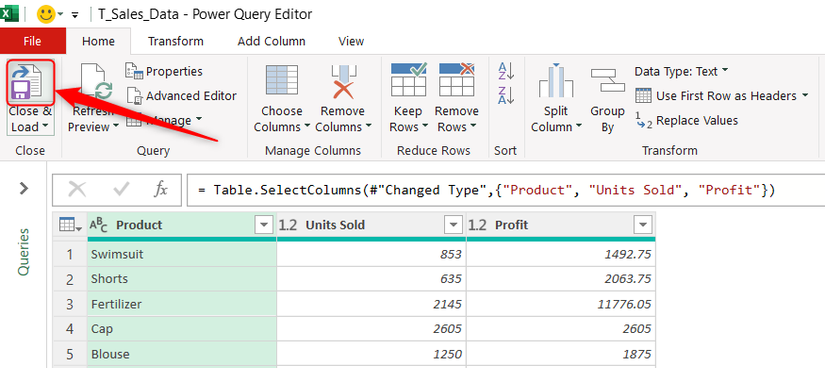Click the Refresh Preview icon
The image size is (825, 368).
96,82
